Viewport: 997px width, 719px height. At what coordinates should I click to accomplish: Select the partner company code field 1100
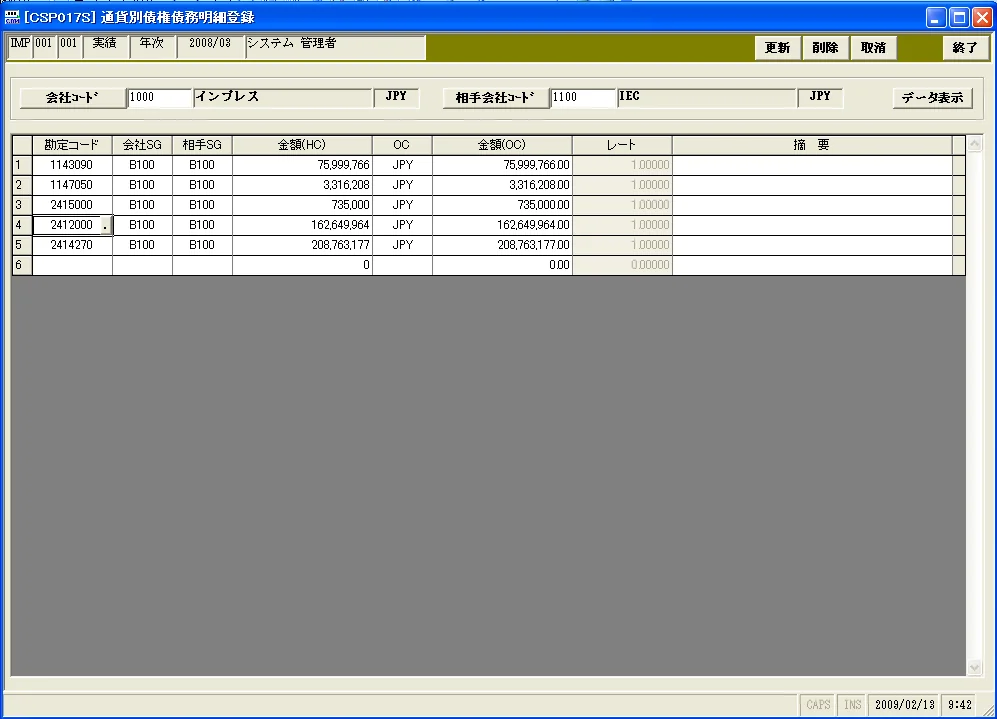[x=582, y=97]
